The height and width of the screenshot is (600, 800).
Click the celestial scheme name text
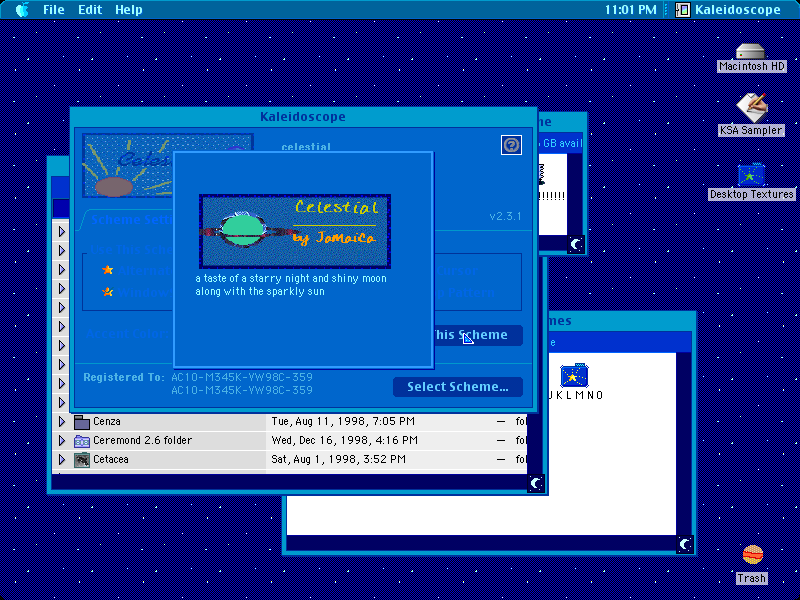tap(306, 147)
